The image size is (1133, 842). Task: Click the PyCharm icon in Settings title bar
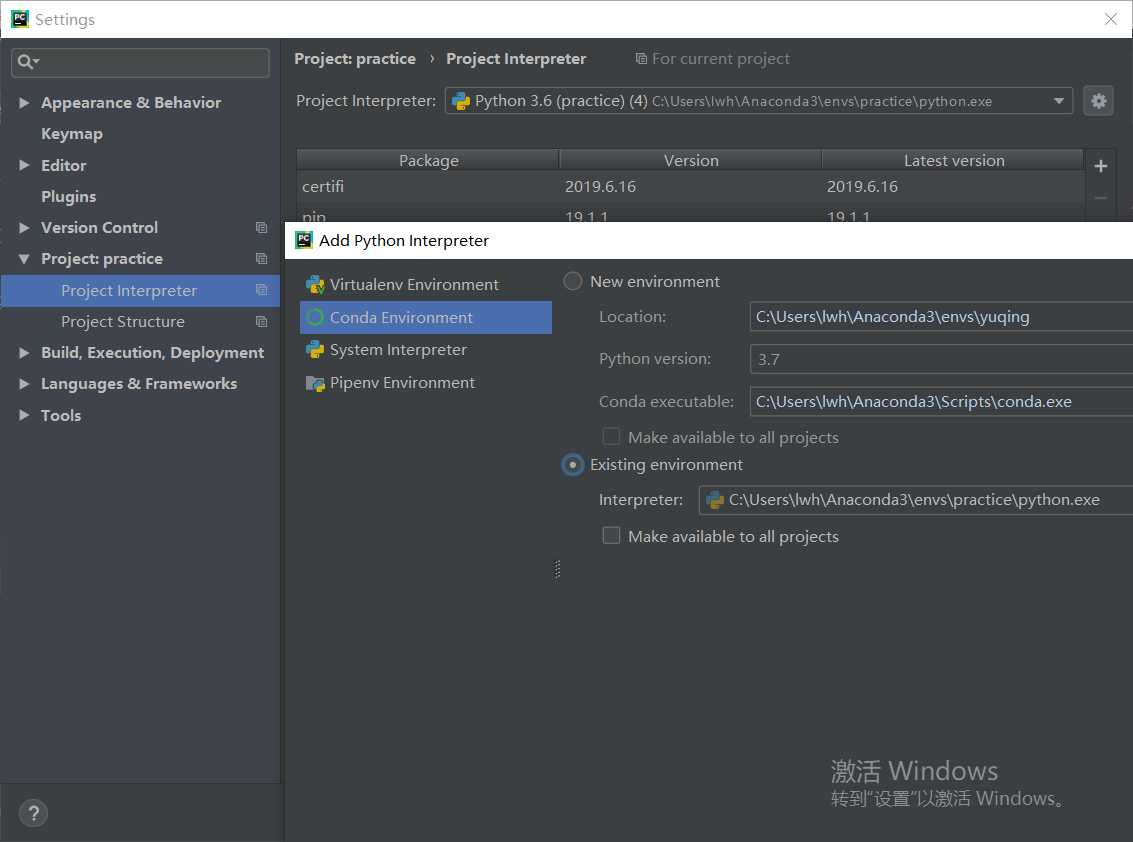pos(20,19)
